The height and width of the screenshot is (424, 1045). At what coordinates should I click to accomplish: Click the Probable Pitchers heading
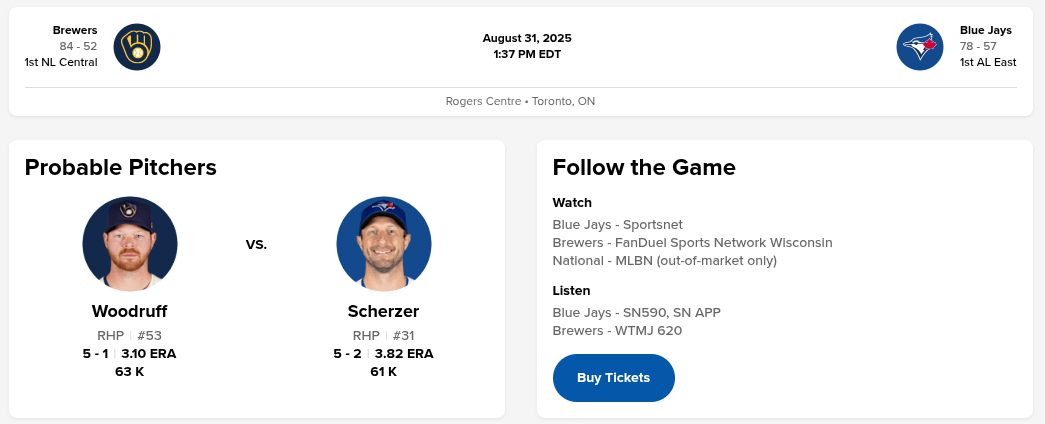point(121,167)
